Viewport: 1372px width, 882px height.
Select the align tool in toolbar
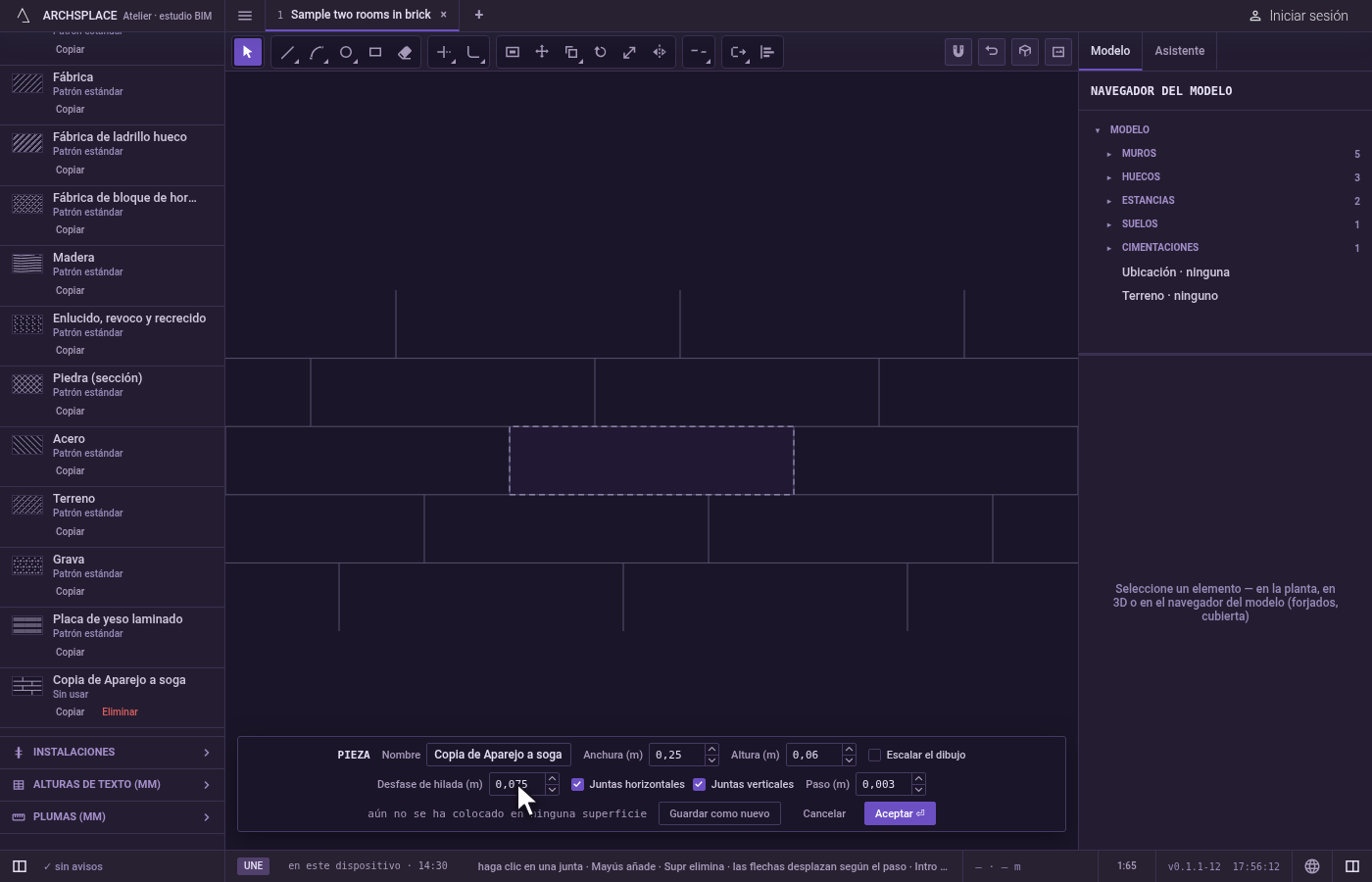tap(767, 52)
